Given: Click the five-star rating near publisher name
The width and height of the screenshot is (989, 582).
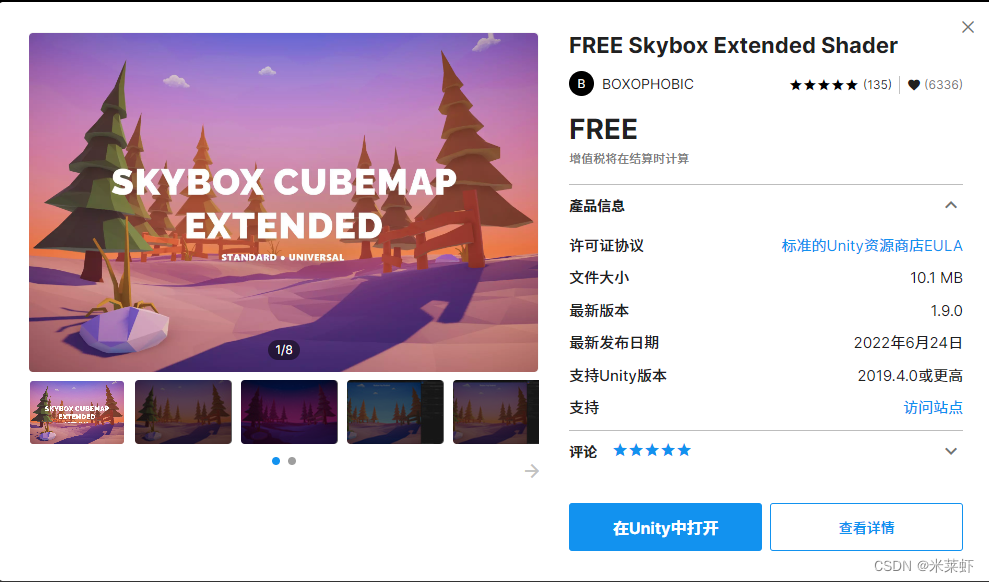Looking at the screenshot, I should tap(823, 84).
